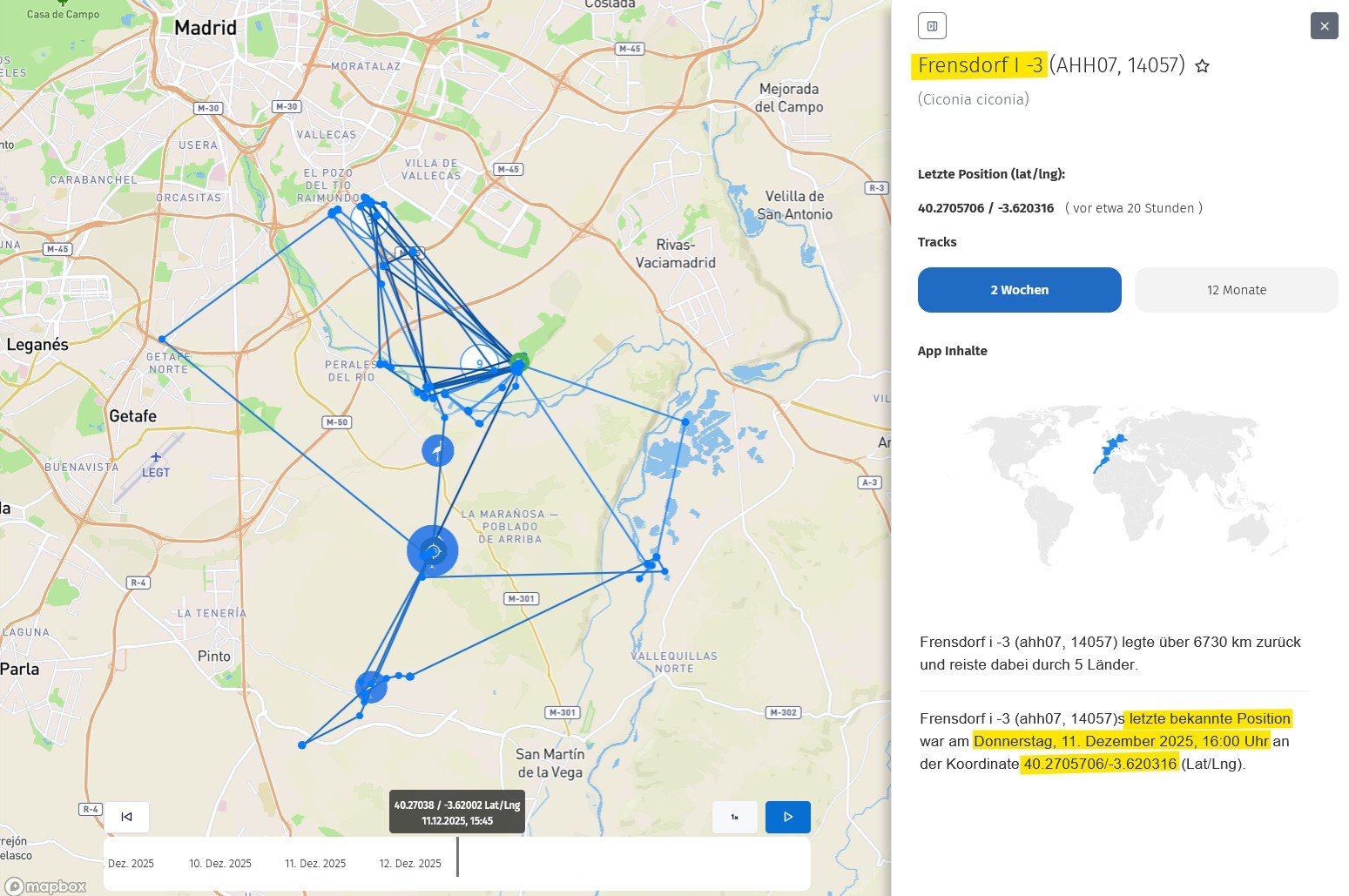
Task: Change the 1x playback speed
Action: point(734,817)
